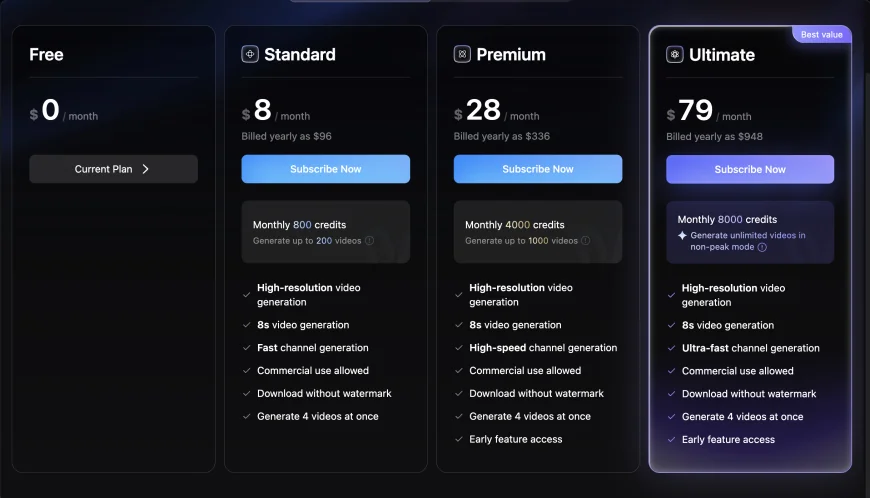Select the Monthly 4000 credits box
The image size is (870, 498).
538,232
